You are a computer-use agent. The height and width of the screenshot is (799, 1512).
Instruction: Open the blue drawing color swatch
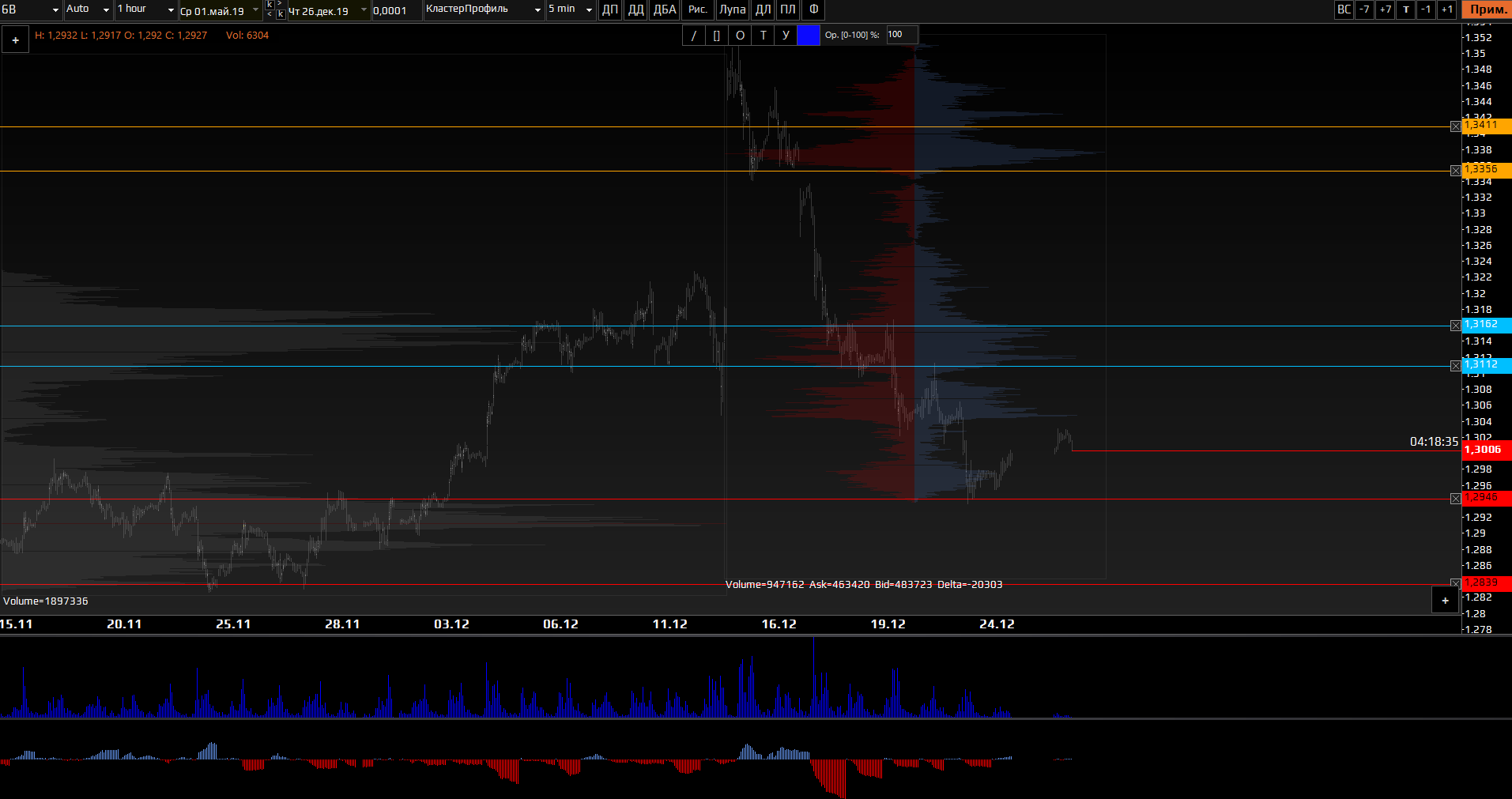click(x=809, y=35)
